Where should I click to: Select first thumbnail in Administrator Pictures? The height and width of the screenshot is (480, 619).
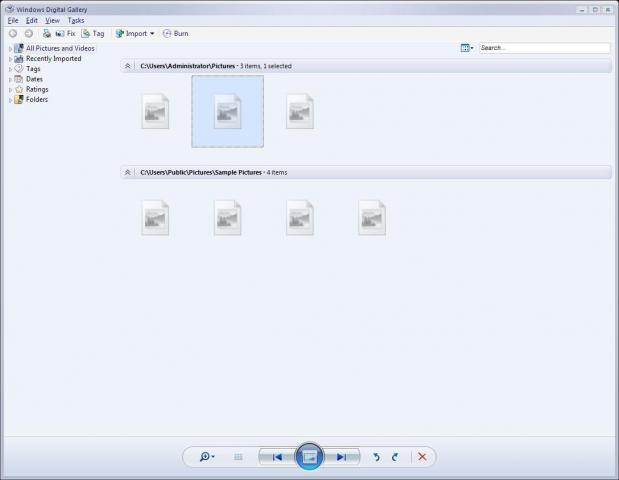[x=155, y=111]
